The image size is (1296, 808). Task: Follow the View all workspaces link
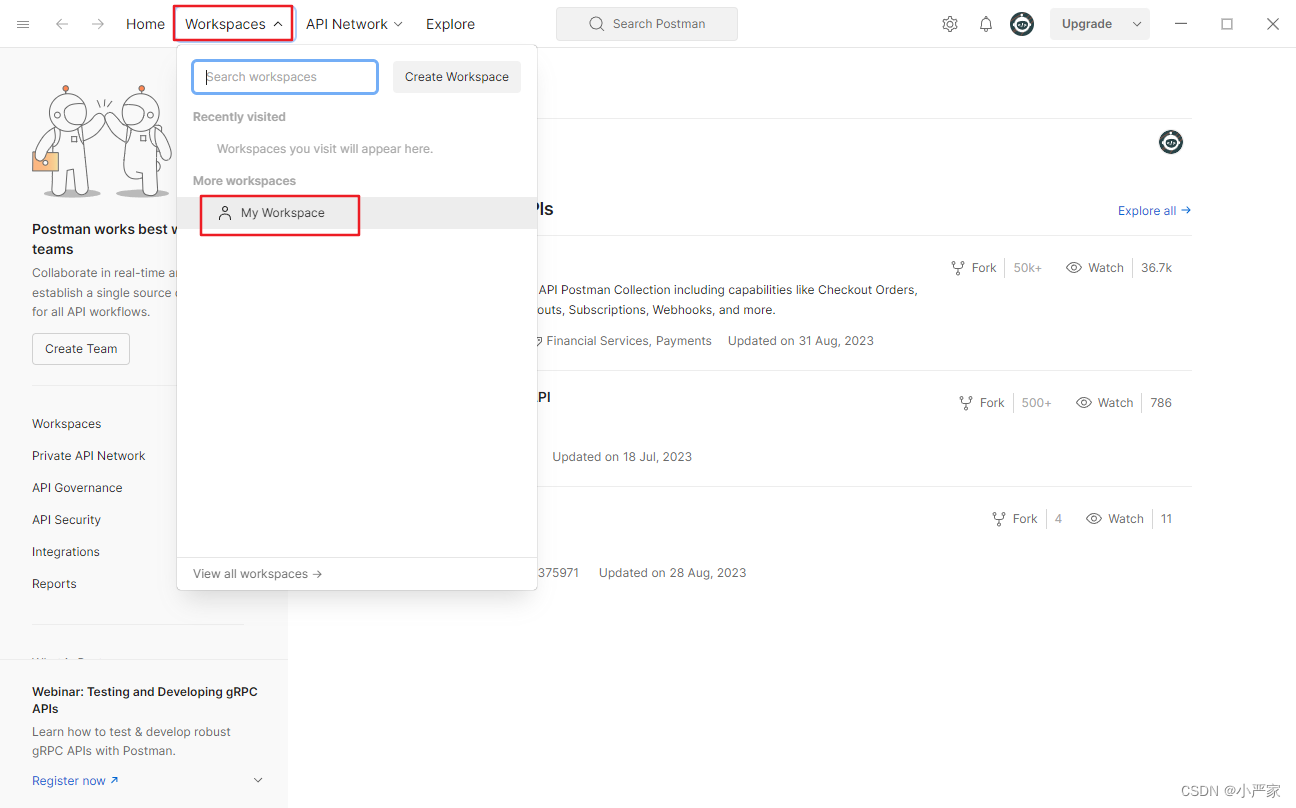click(257, 574)
